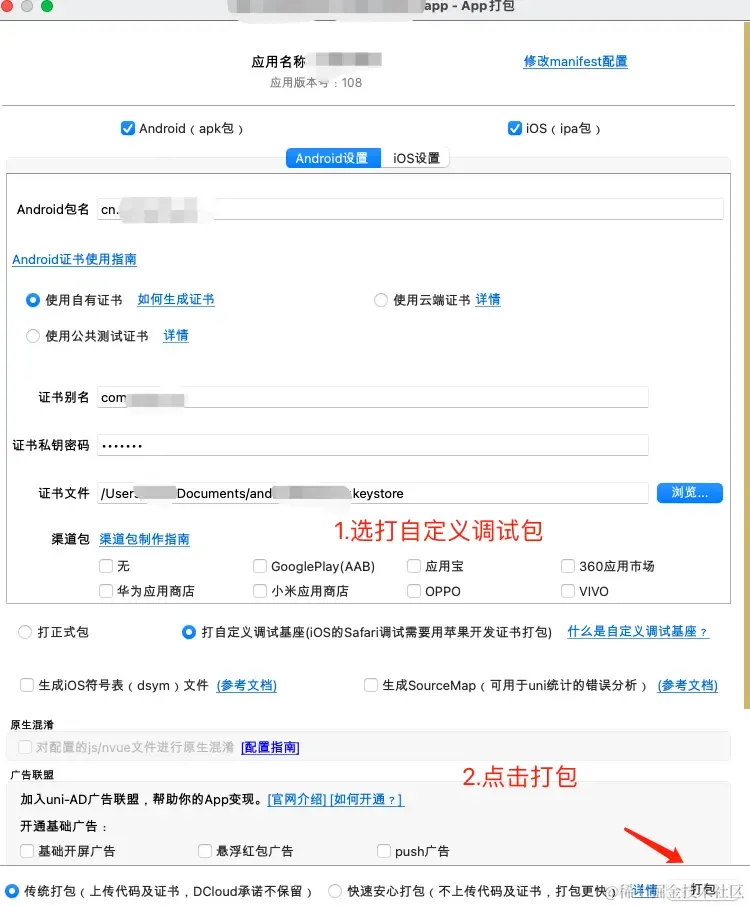Select the Android设置 tab
Viewport: 750px width, 906px height.
pyautogui.click(x=333, y=158)
